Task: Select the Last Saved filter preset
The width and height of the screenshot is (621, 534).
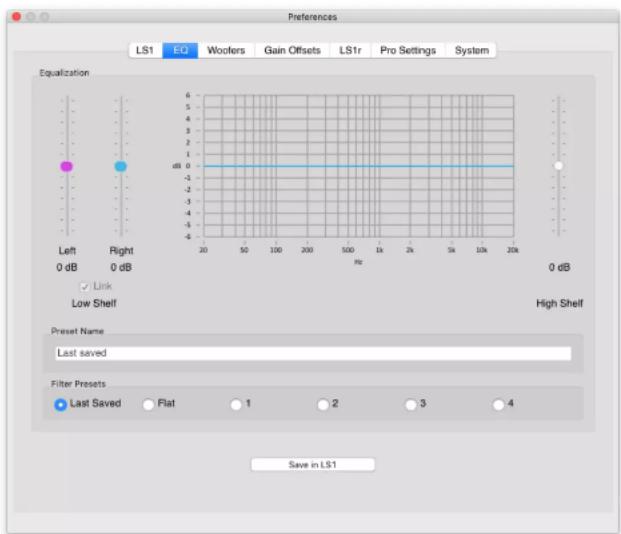Action: coord(60,404)
